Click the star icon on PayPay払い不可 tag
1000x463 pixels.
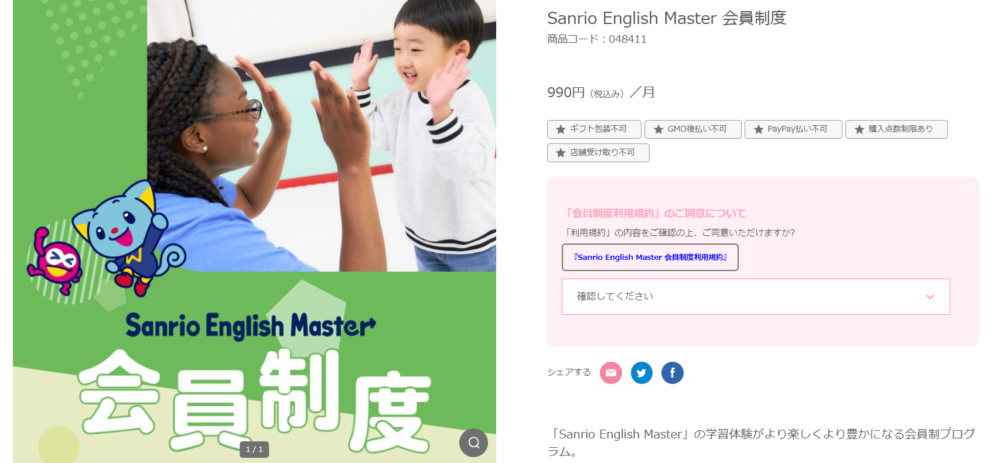point(758,129)
